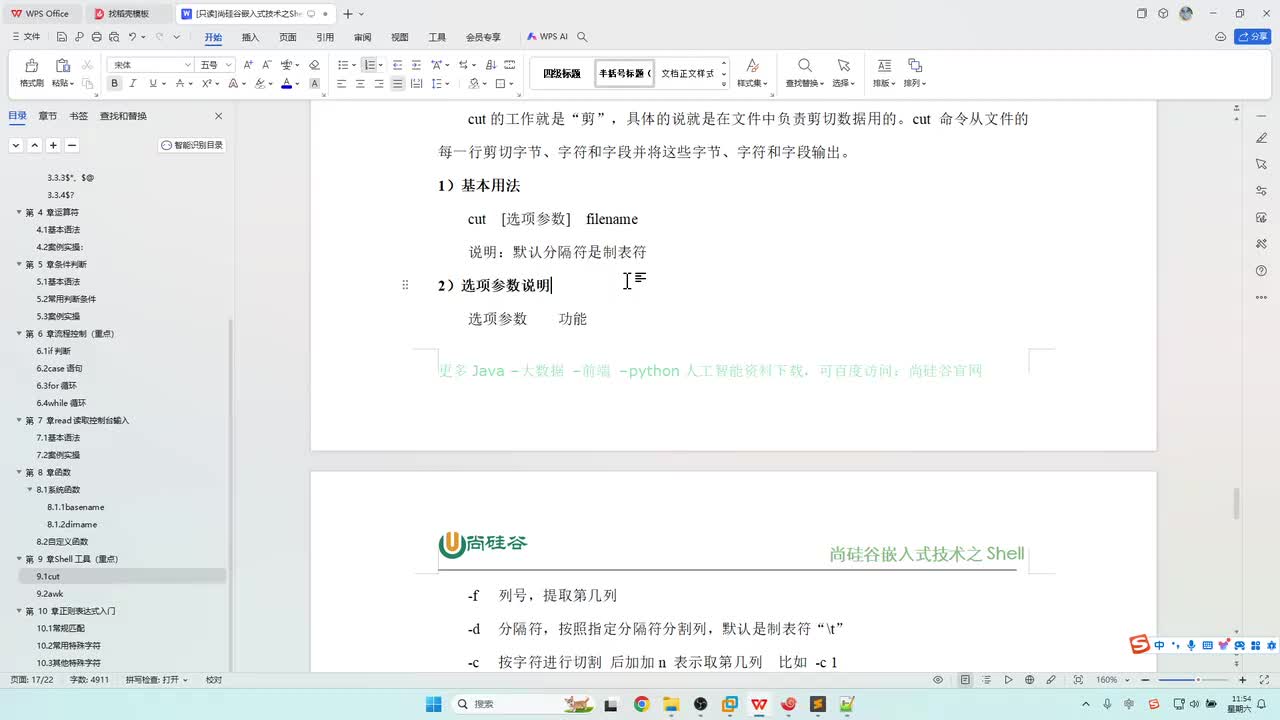
Task: Toggle Underline formatting
Action: click(x=152, y=84)
